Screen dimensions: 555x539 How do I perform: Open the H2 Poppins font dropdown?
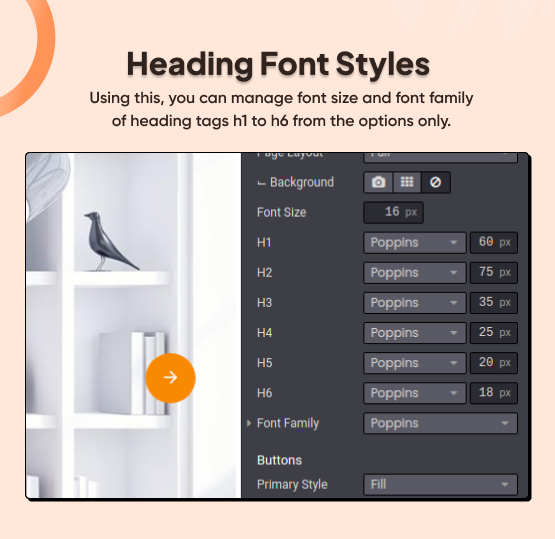tap(414, 273)
